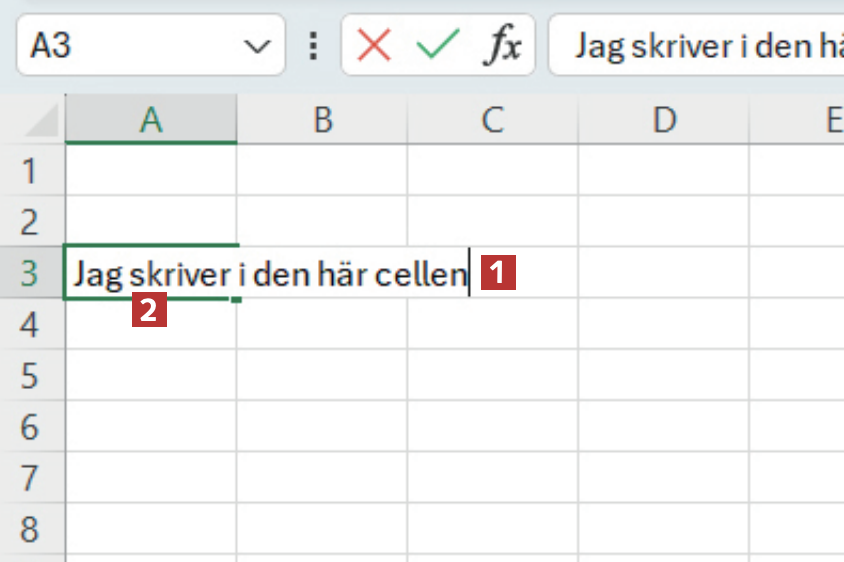The height and width of the screenshot is (562, 844).
Task: Select row 1 header
Action: pos(30,171)
